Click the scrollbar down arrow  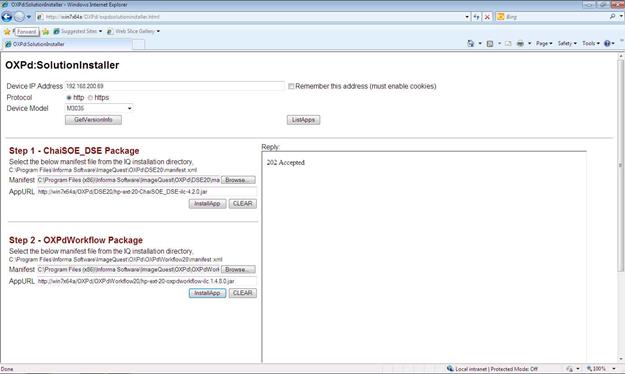click(621, 359)
